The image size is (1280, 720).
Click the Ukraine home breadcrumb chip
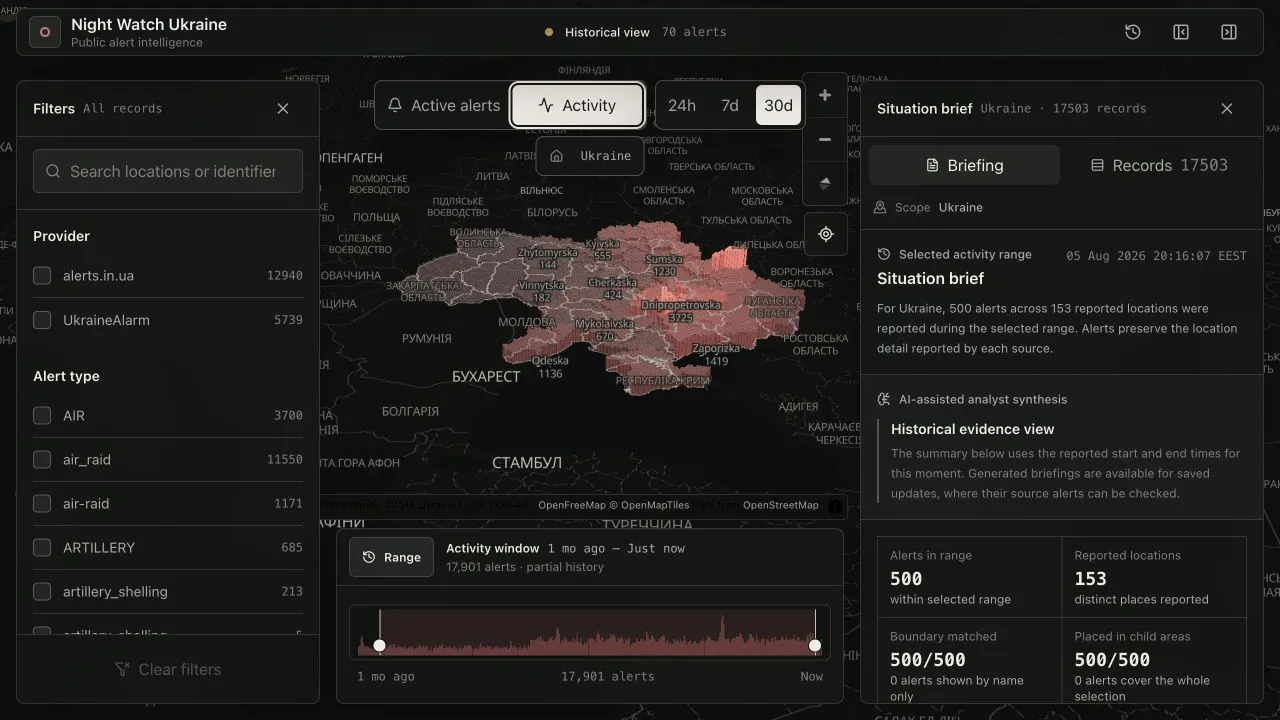(x=590, y=156)
